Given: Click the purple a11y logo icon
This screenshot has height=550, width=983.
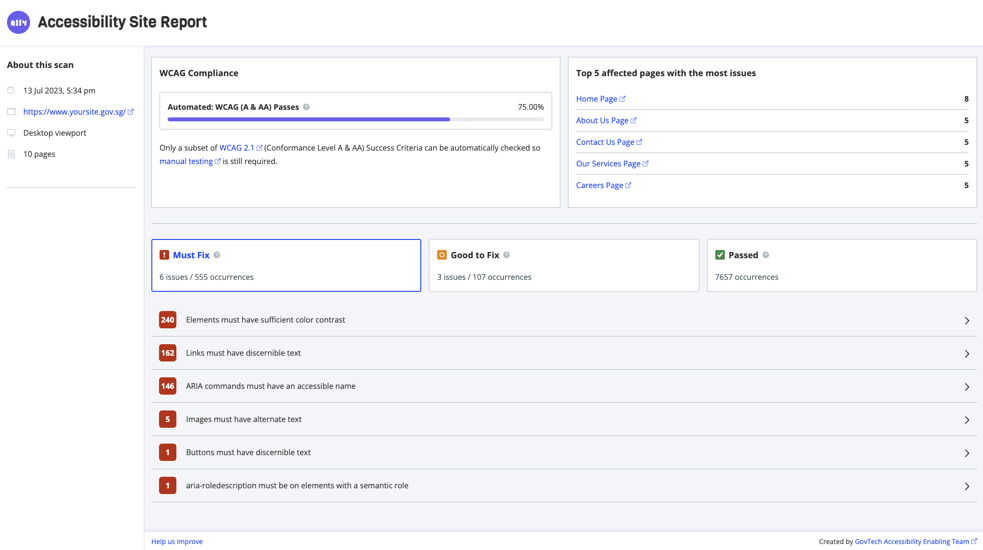Looking at the screenshot, I should [18, 22].
